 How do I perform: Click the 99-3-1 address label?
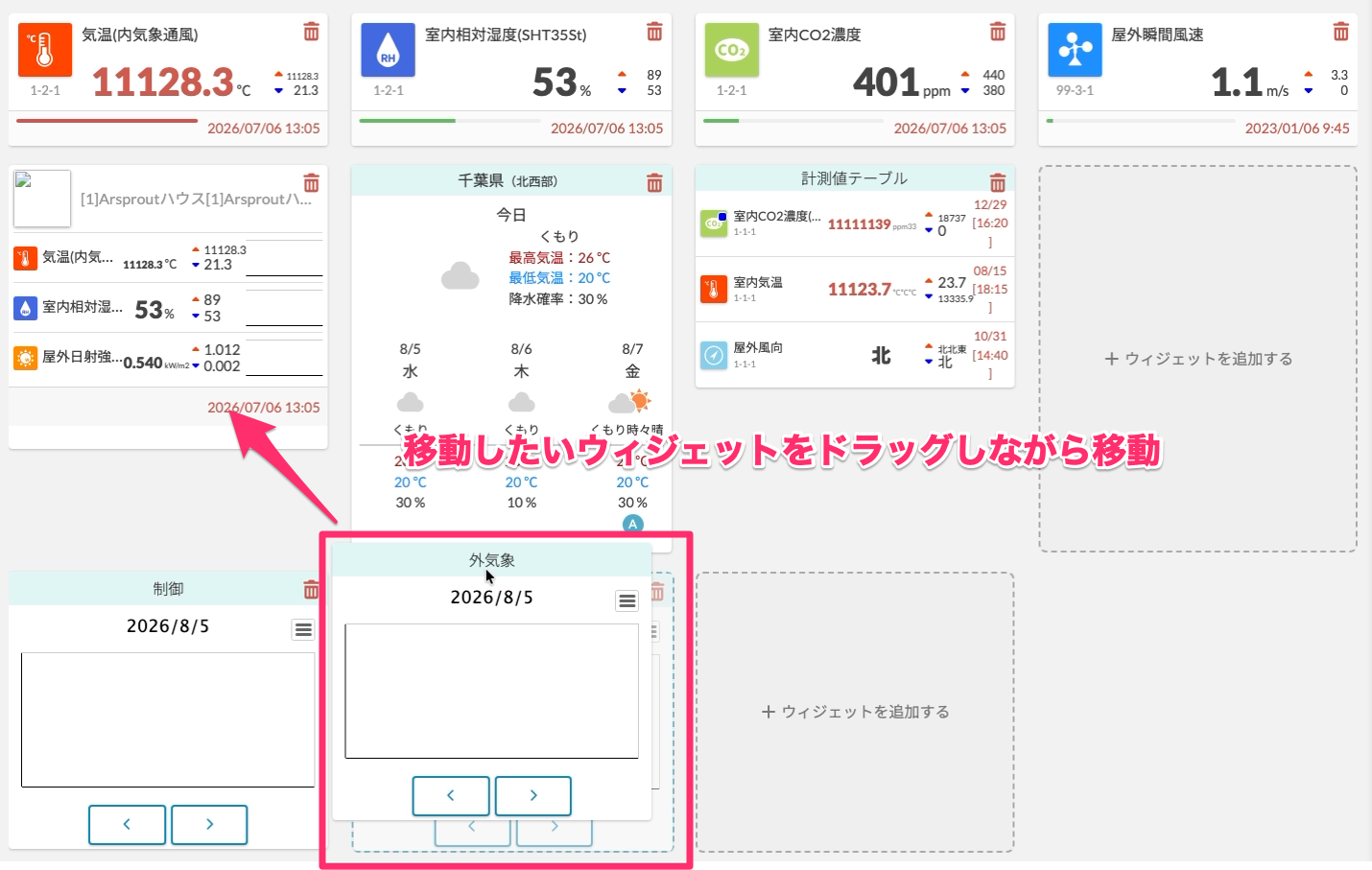(1075, 90)
